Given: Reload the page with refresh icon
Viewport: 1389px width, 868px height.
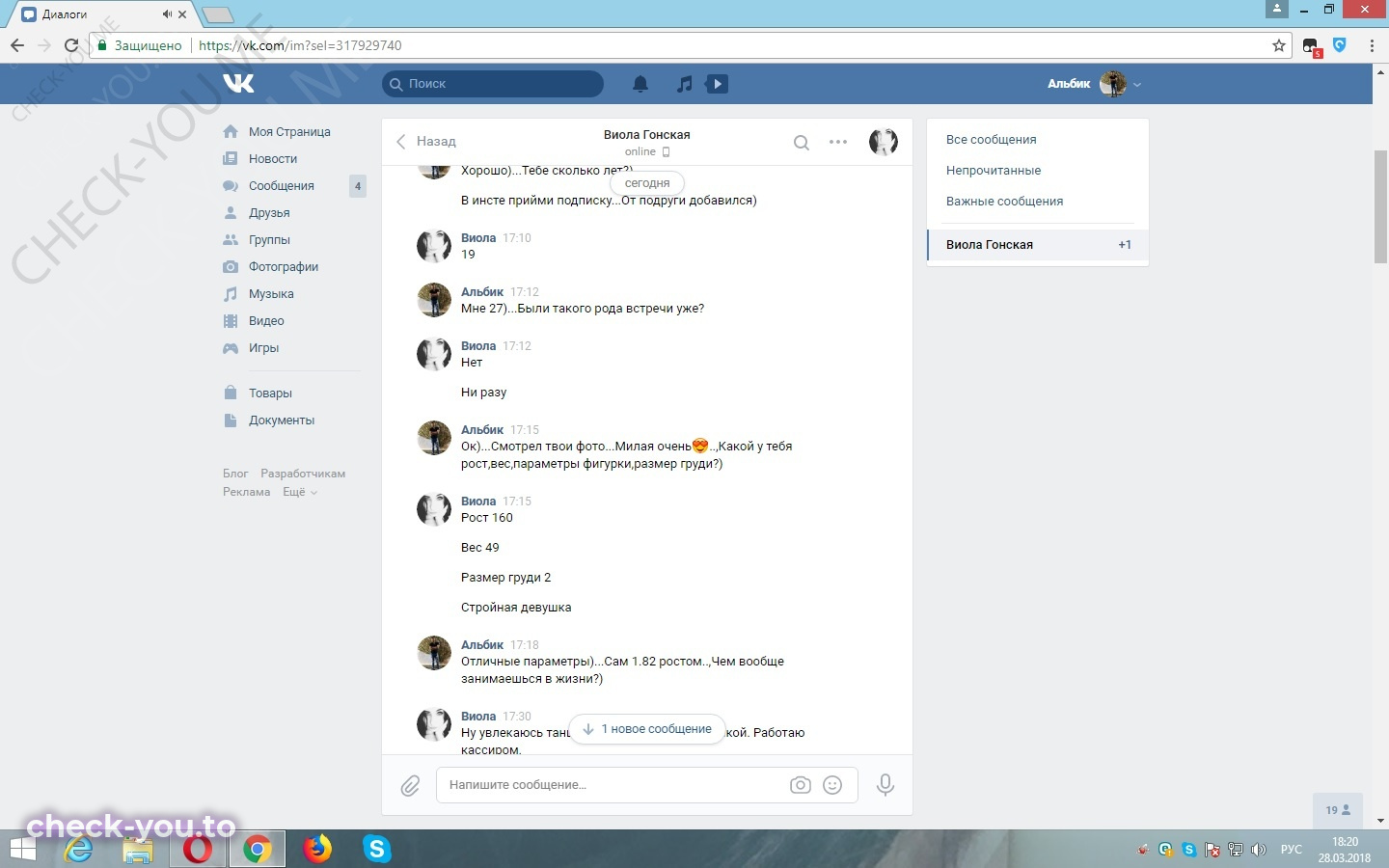Looking at the screenshot, I should click(x=70, y=45).
